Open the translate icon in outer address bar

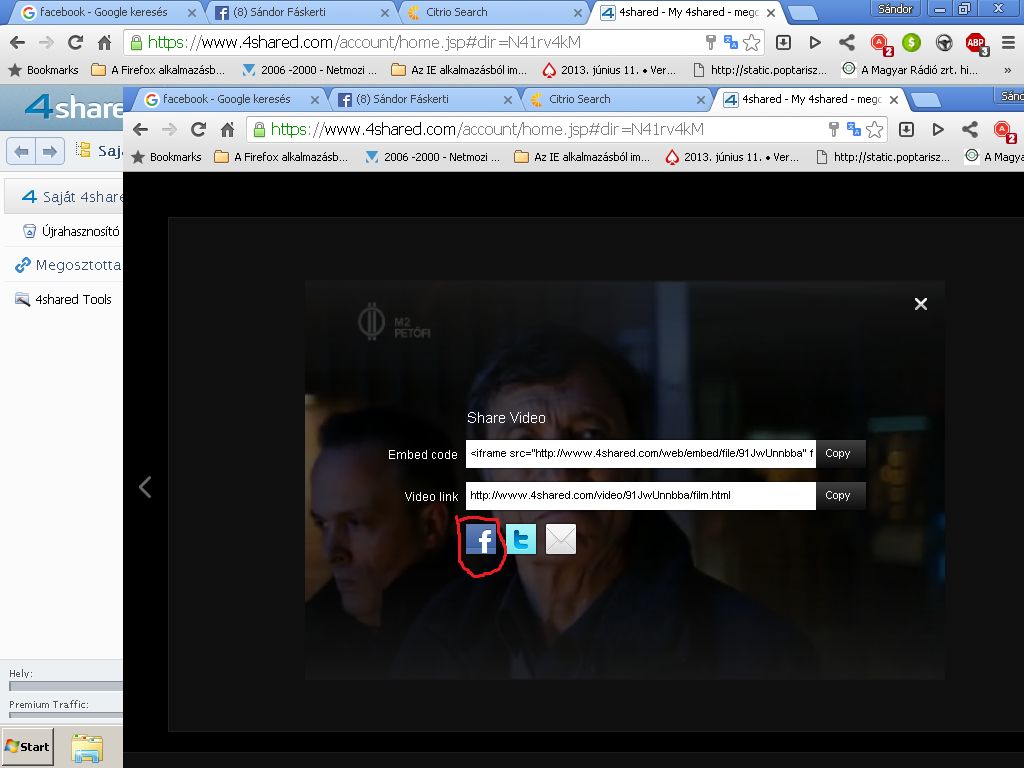coord(731,42)
